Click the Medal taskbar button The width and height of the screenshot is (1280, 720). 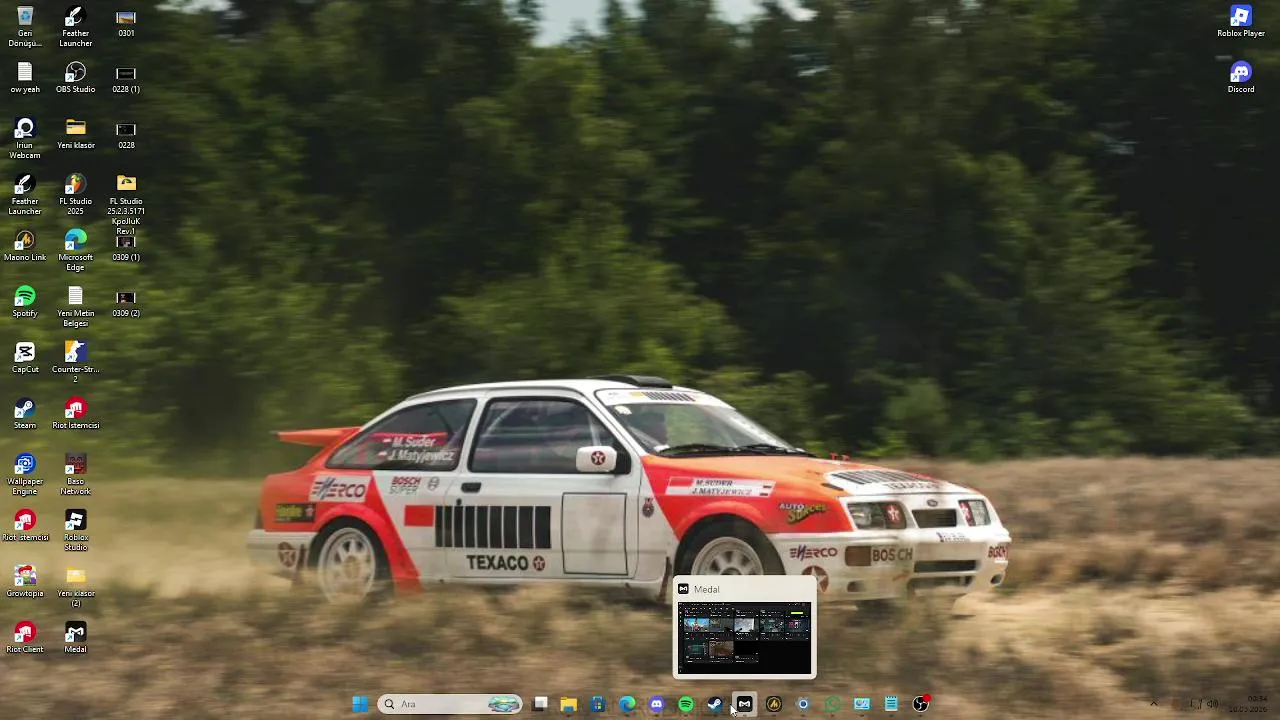point(744,704)
